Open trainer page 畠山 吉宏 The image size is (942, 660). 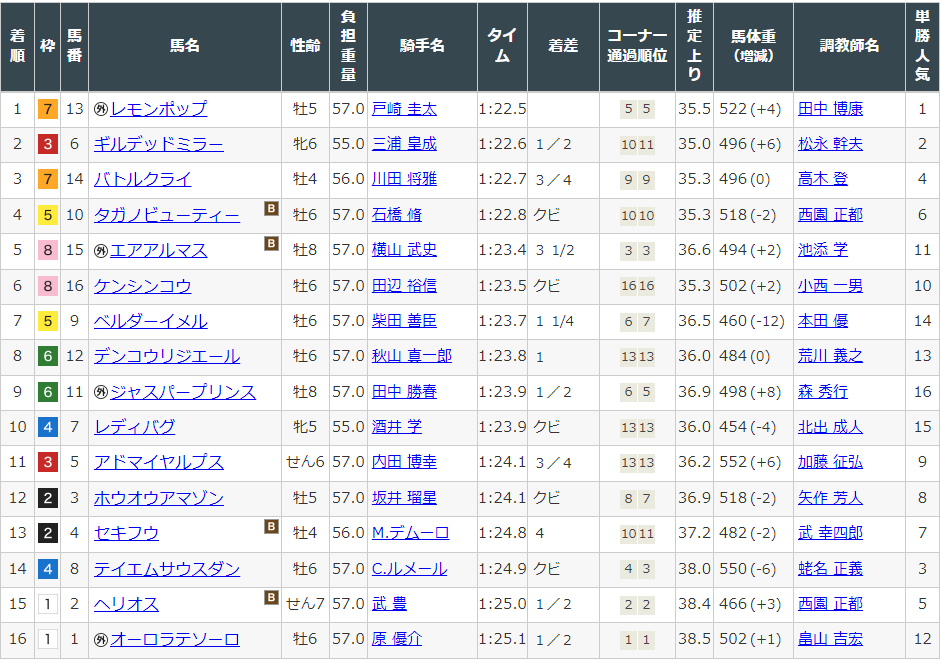pyautogui.click(x=830, y=640)
